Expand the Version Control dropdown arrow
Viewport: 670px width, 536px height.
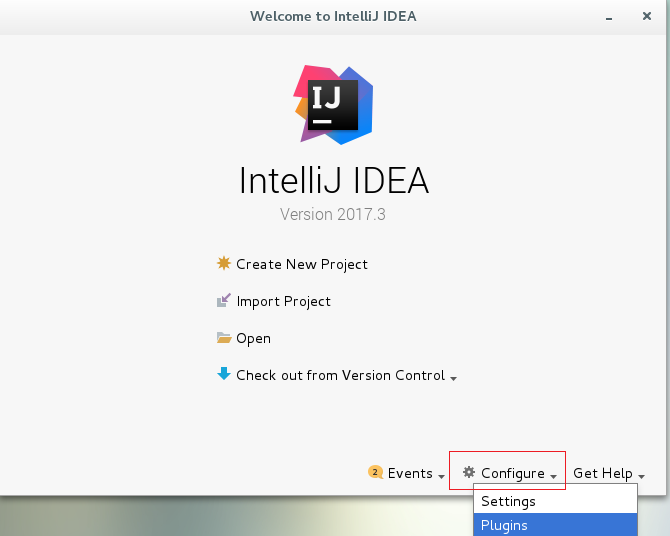coord(453,378)
